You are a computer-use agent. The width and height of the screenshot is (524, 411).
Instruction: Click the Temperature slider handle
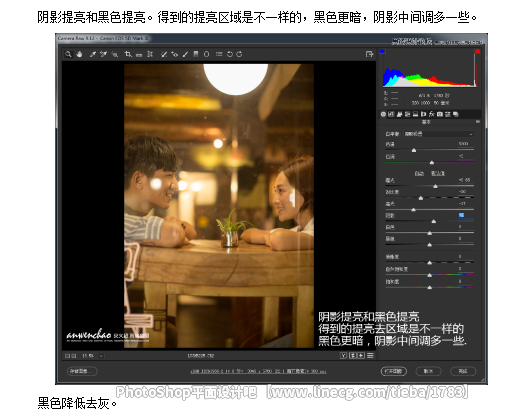(414, 150)
